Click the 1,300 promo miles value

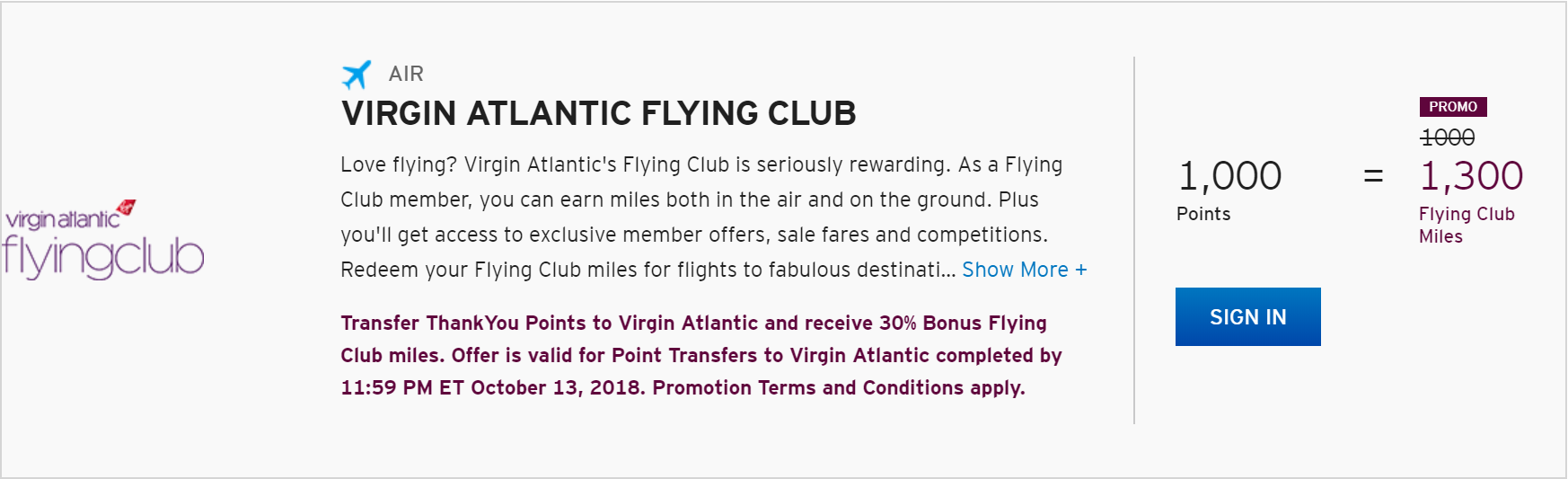(1471, 176)
